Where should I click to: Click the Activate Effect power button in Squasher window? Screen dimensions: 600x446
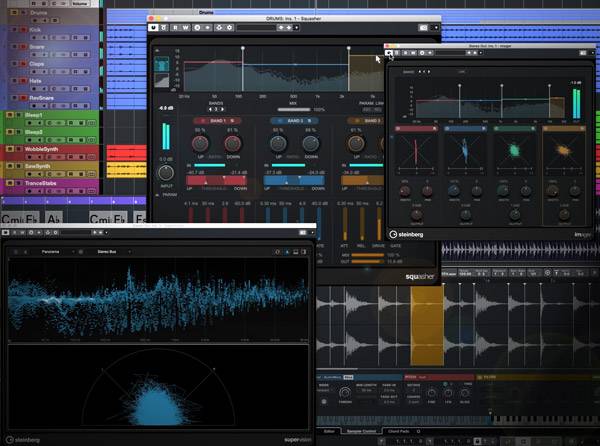click(x=153, y=28)
